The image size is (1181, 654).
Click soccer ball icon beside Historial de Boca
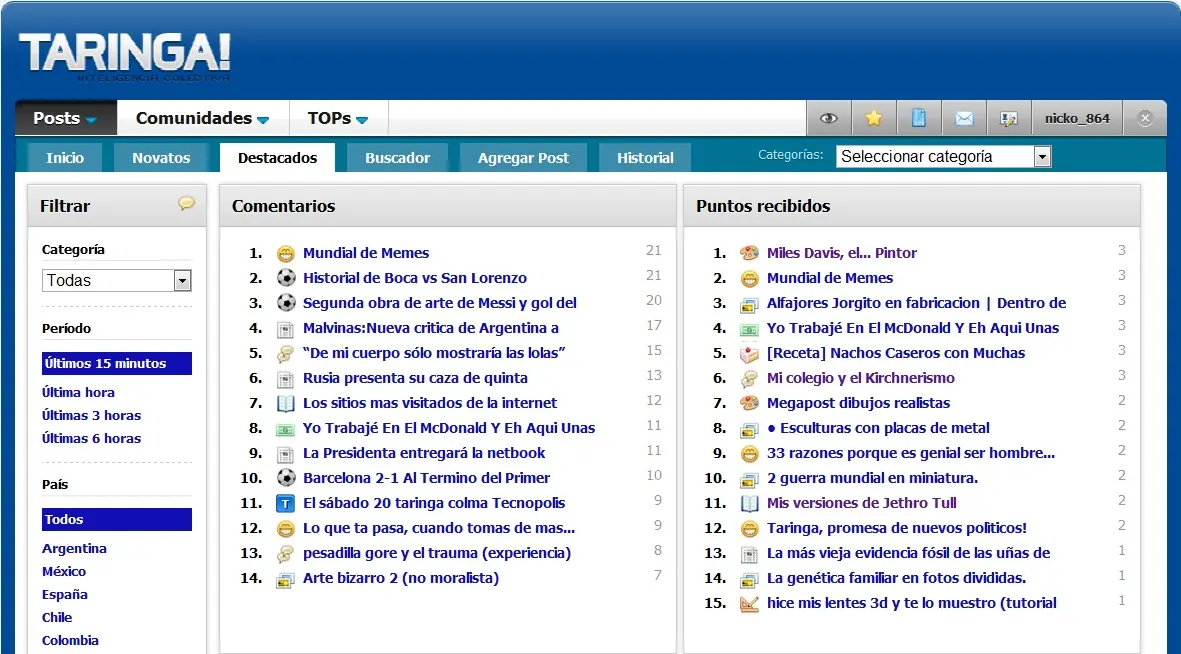[x=285, y=278]
